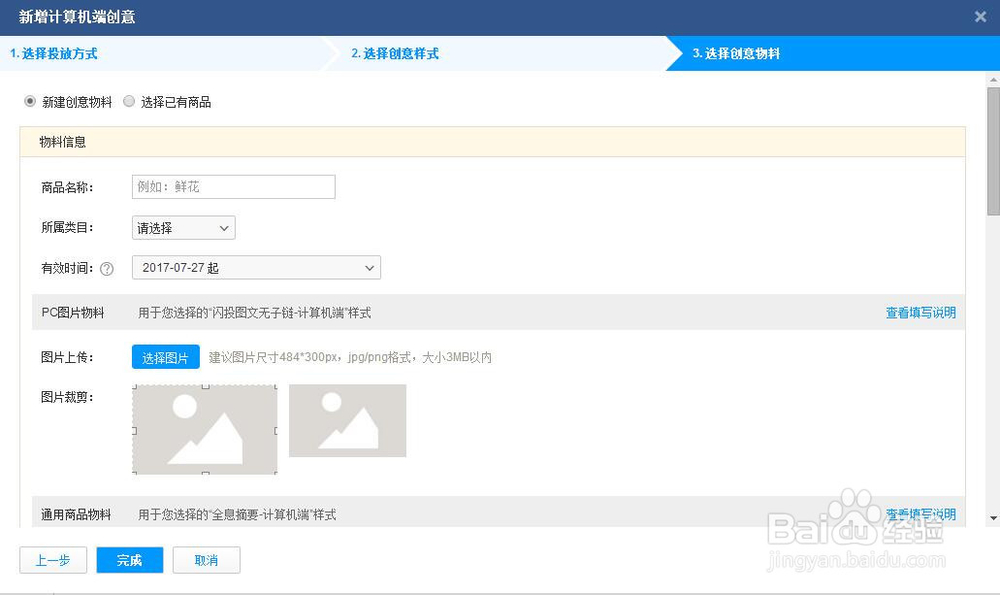Open the 所属类目 category dropdown
The width and height of the screenshot is (1000, 595).
pyautogui.click(x=182, y=227)
